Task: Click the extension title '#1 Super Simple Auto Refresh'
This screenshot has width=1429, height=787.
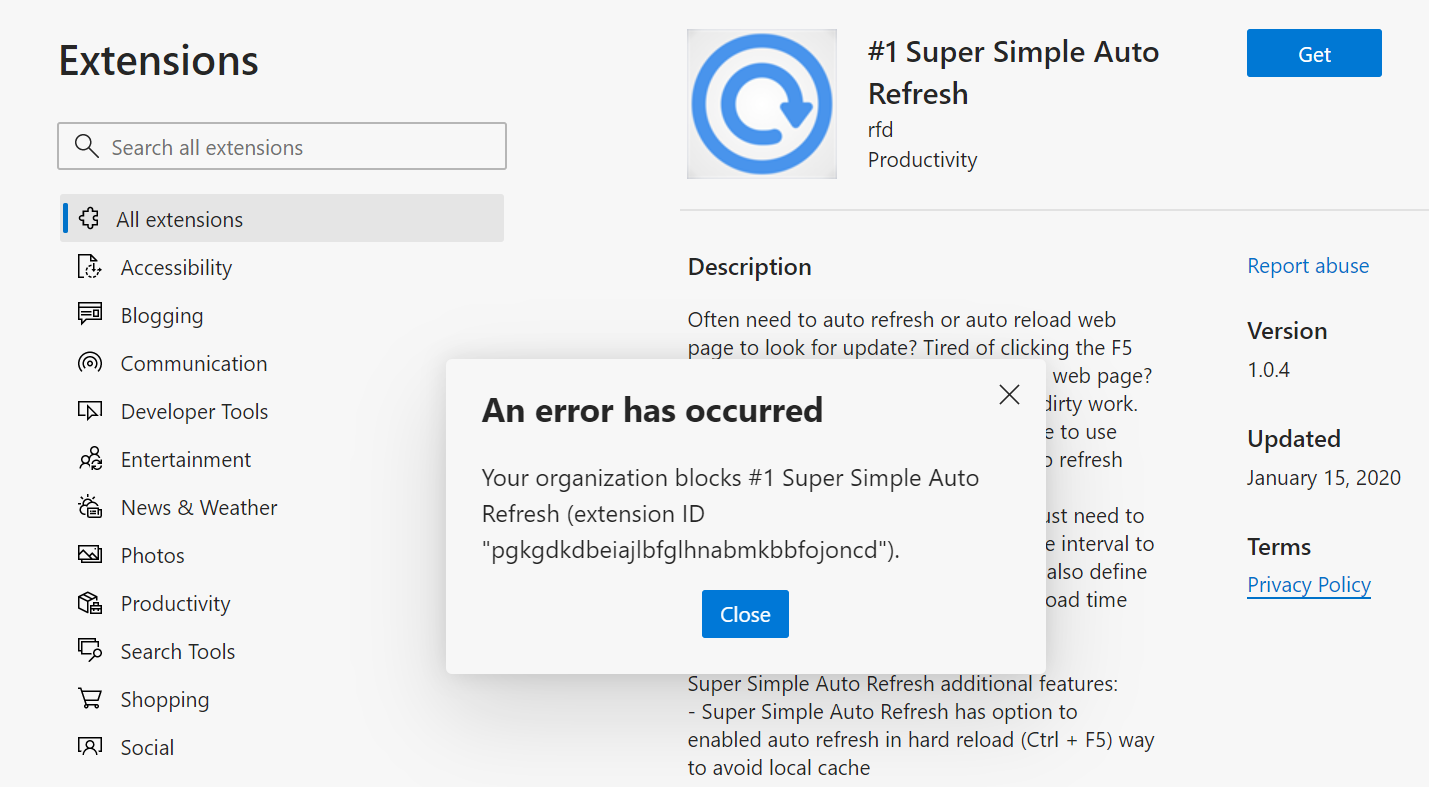Action: 1014,72
